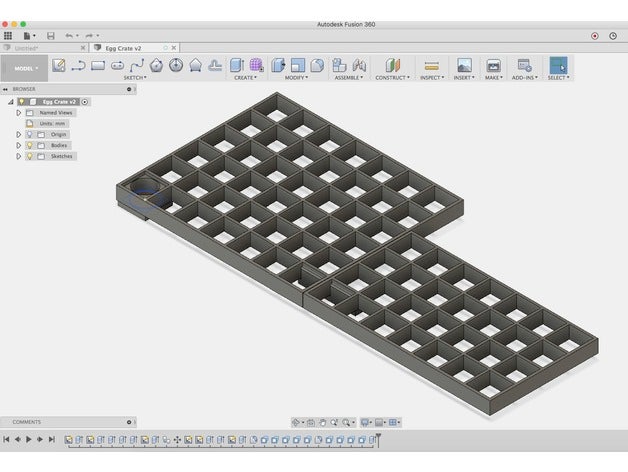Open the ASSEMBLE menu

pos(348,77)
